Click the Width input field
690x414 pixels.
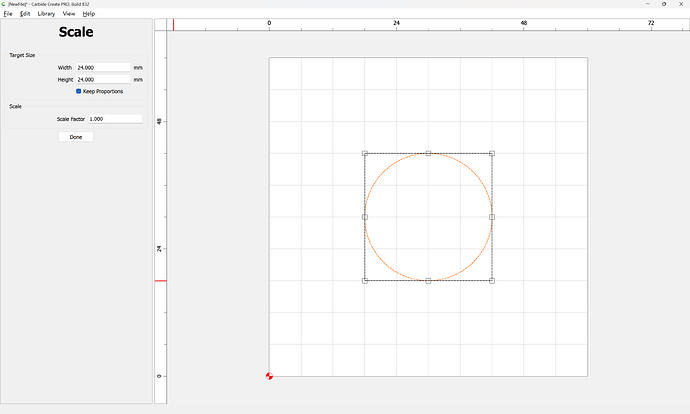click(102, 67)
